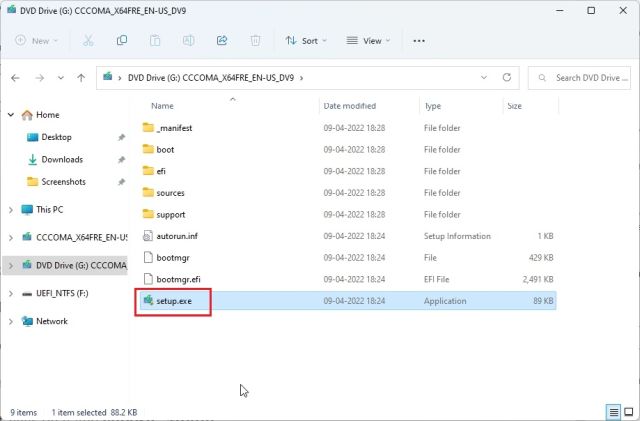This screenshot has height=421, width=640.
Task: Click the _manifest folder icon
Action: coord(148,128)
